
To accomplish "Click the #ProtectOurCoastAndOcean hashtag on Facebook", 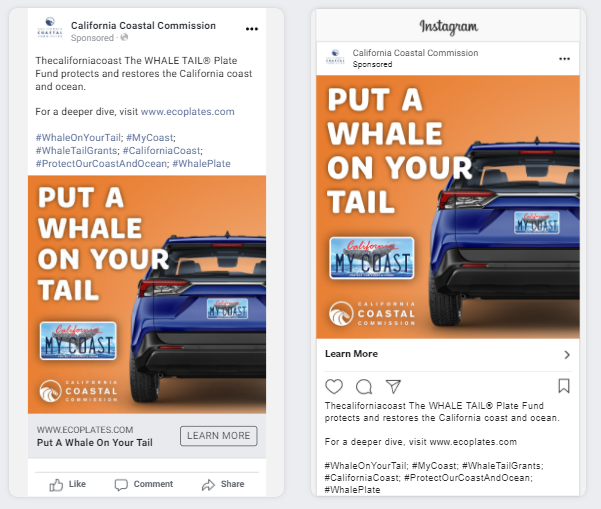I will [x=101, y=164].
